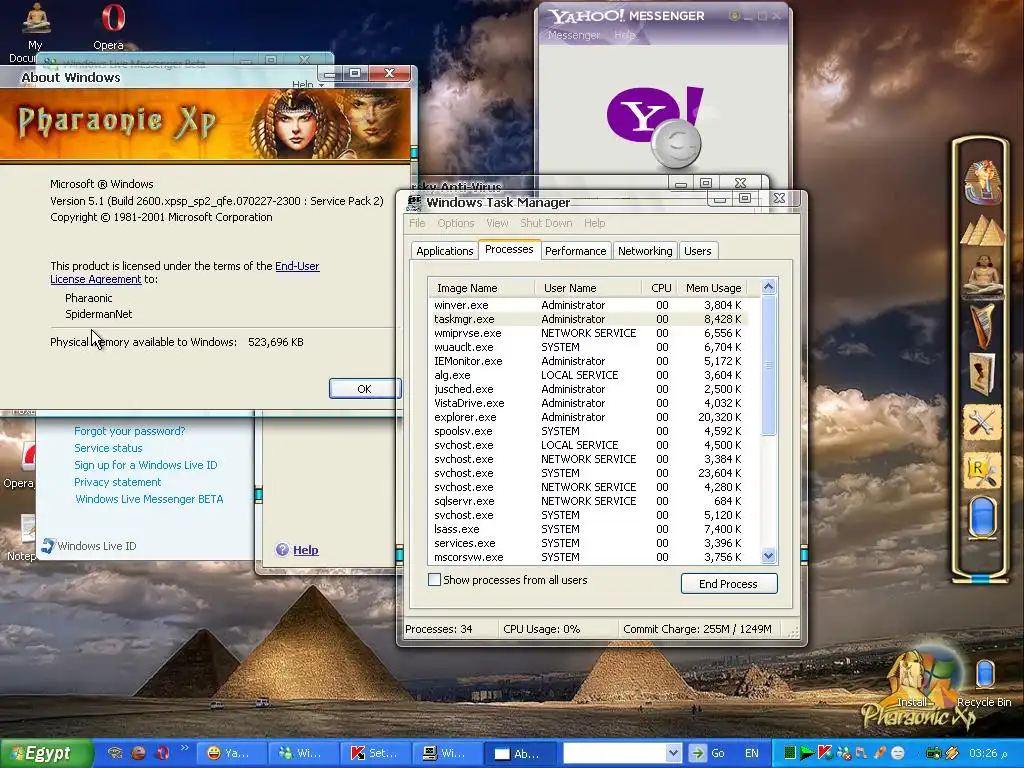Viewport: 1024px width, 768px height.
Task: Switch to the Applications tab
Action: (445, 251)
